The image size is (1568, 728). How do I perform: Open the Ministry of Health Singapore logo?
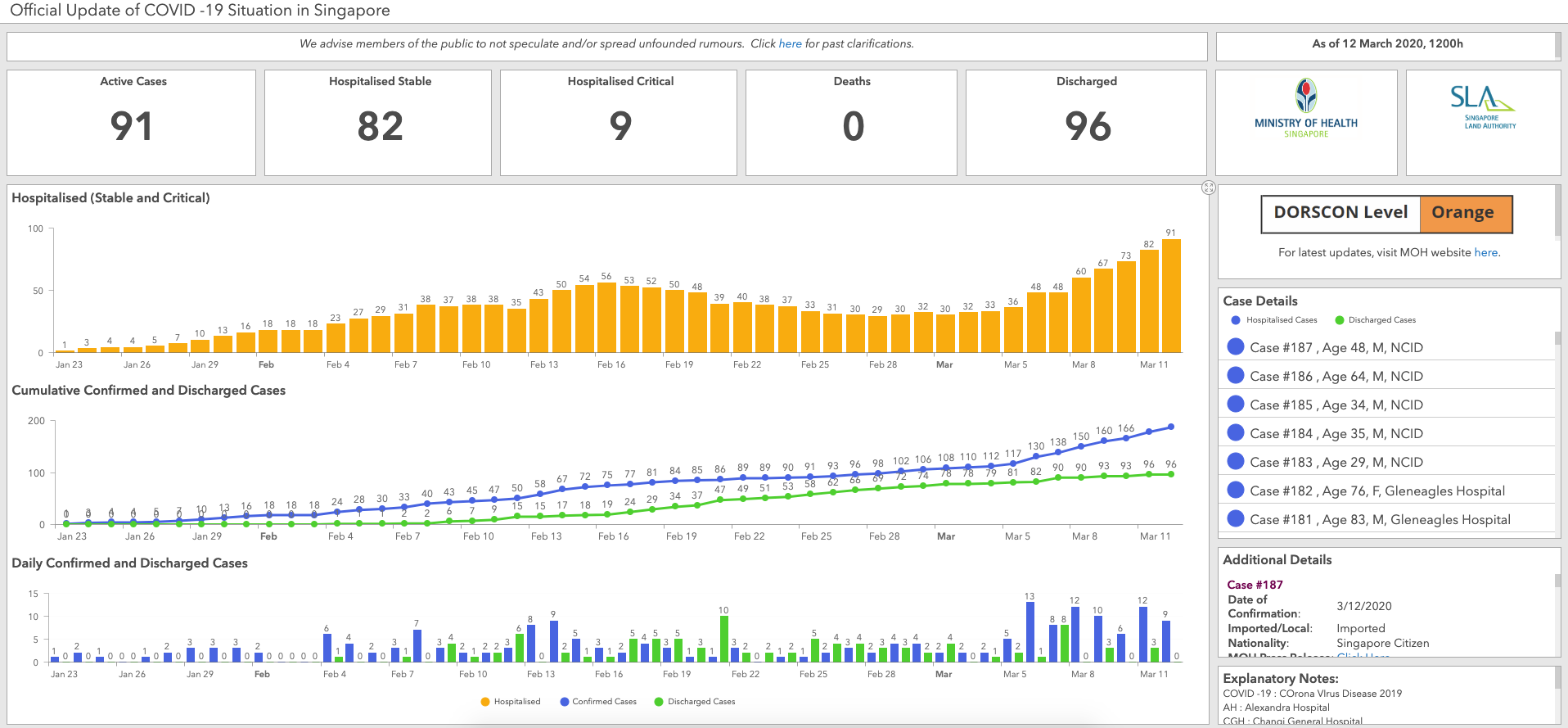tap(1306, 108)
